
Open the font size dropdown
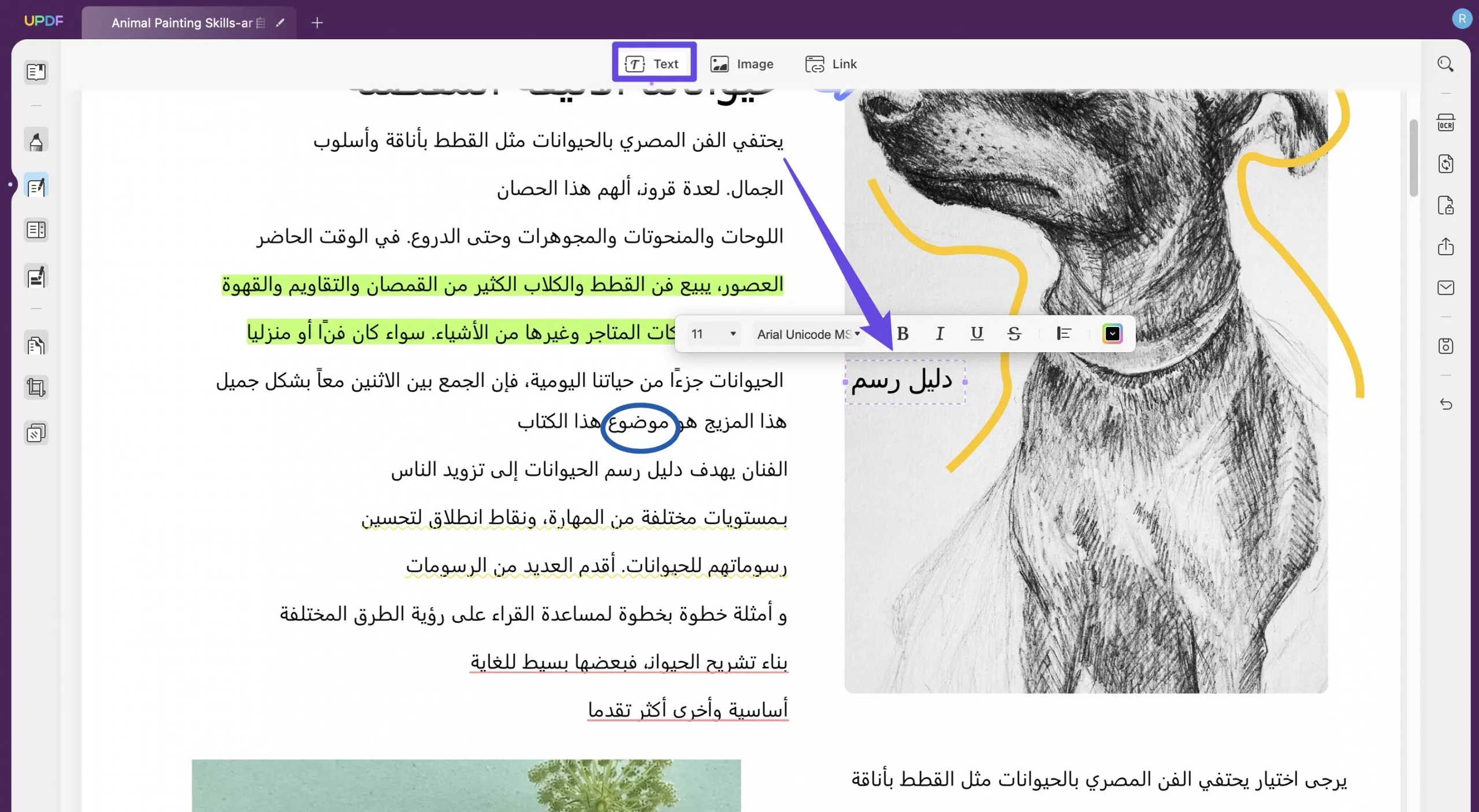click(x=714, y=334)
